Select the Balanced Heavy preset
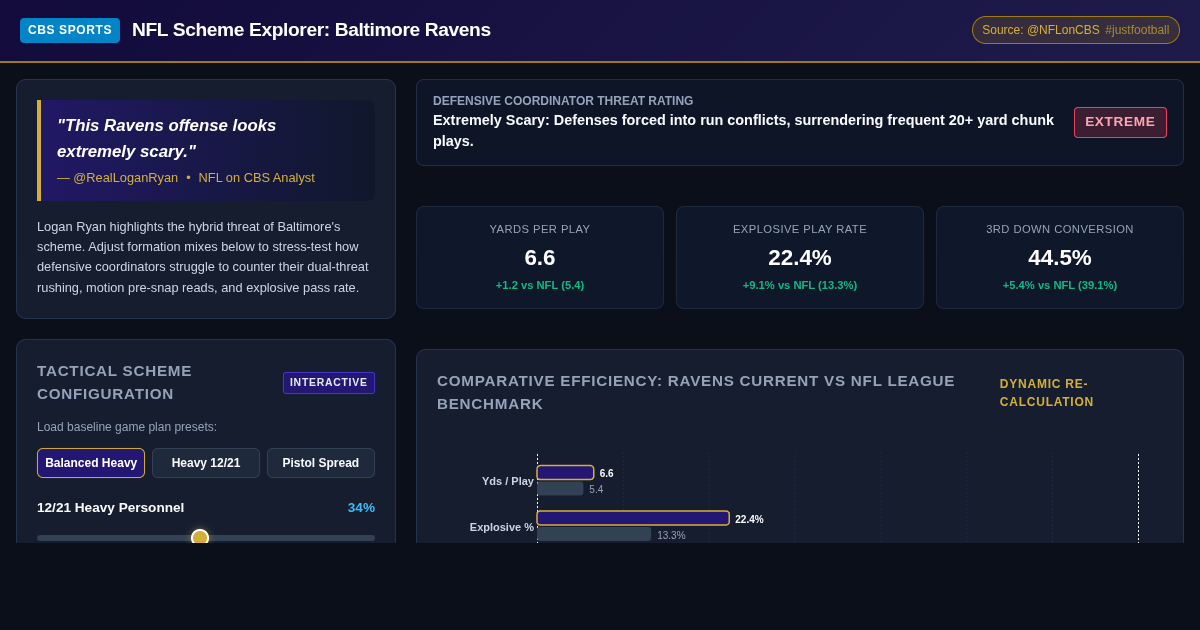Image resolution: width=1200 pixels, height=630 pixels. point(91,463)
